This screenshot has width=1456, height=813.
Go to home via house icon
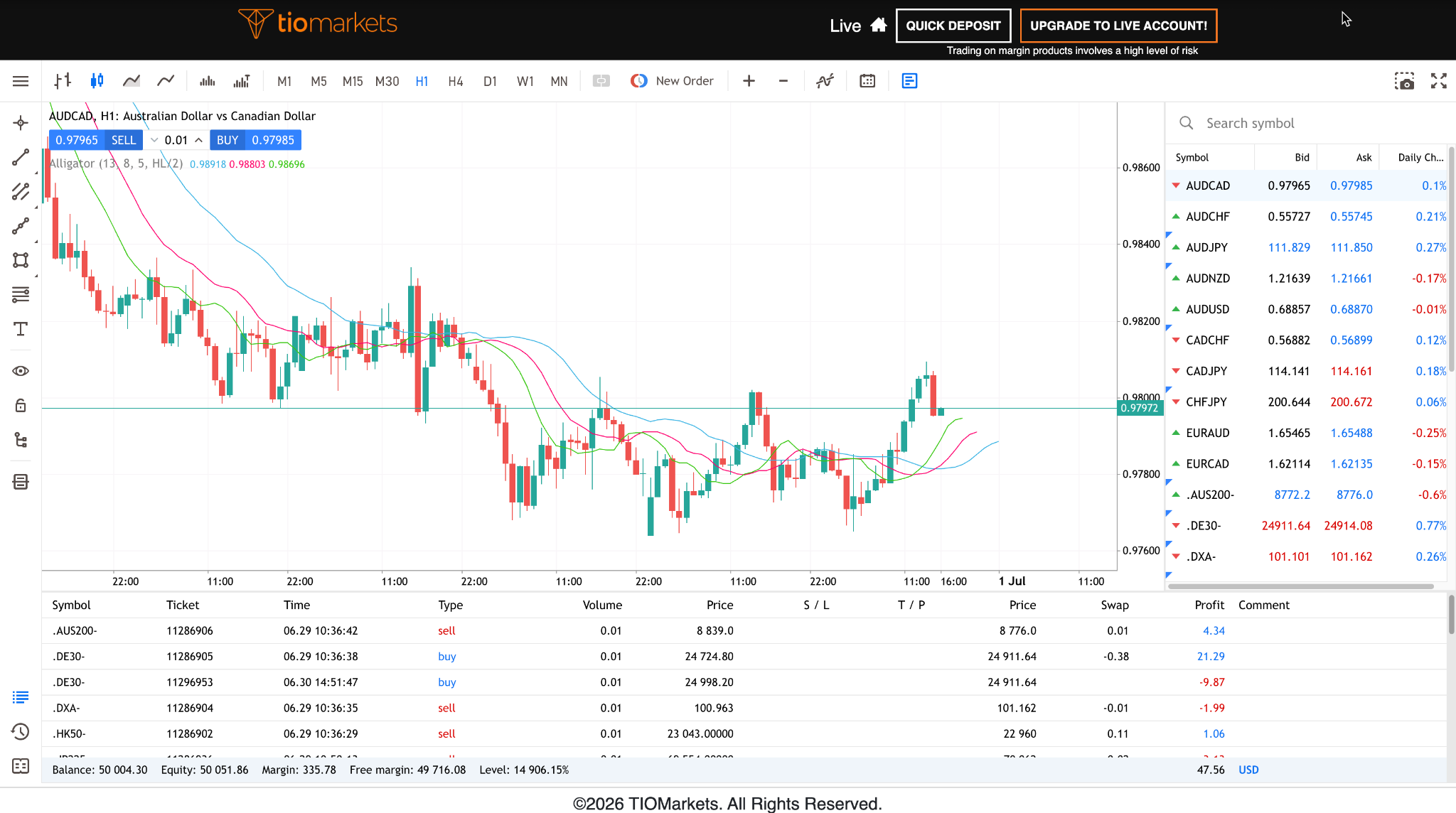click(x=879, y=25)
